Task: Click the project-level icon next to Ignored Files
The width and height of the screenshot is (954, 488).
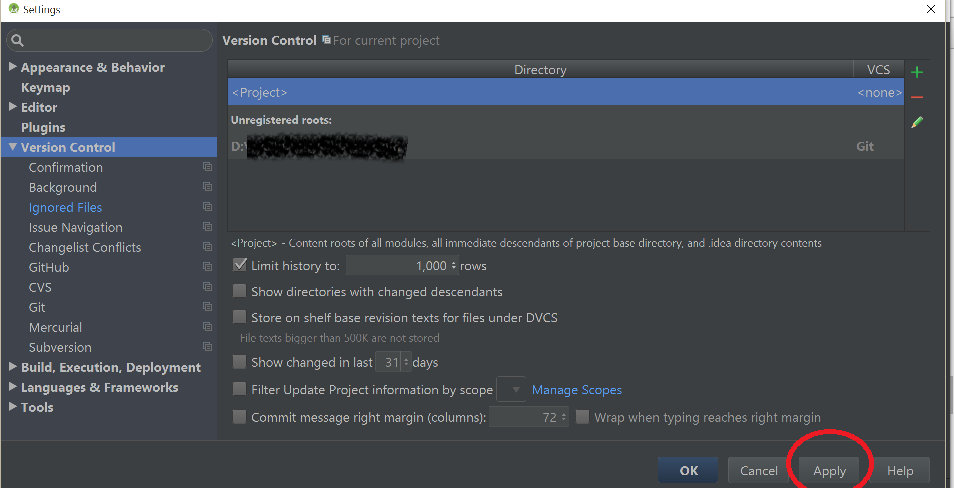Action: [207, 207]
